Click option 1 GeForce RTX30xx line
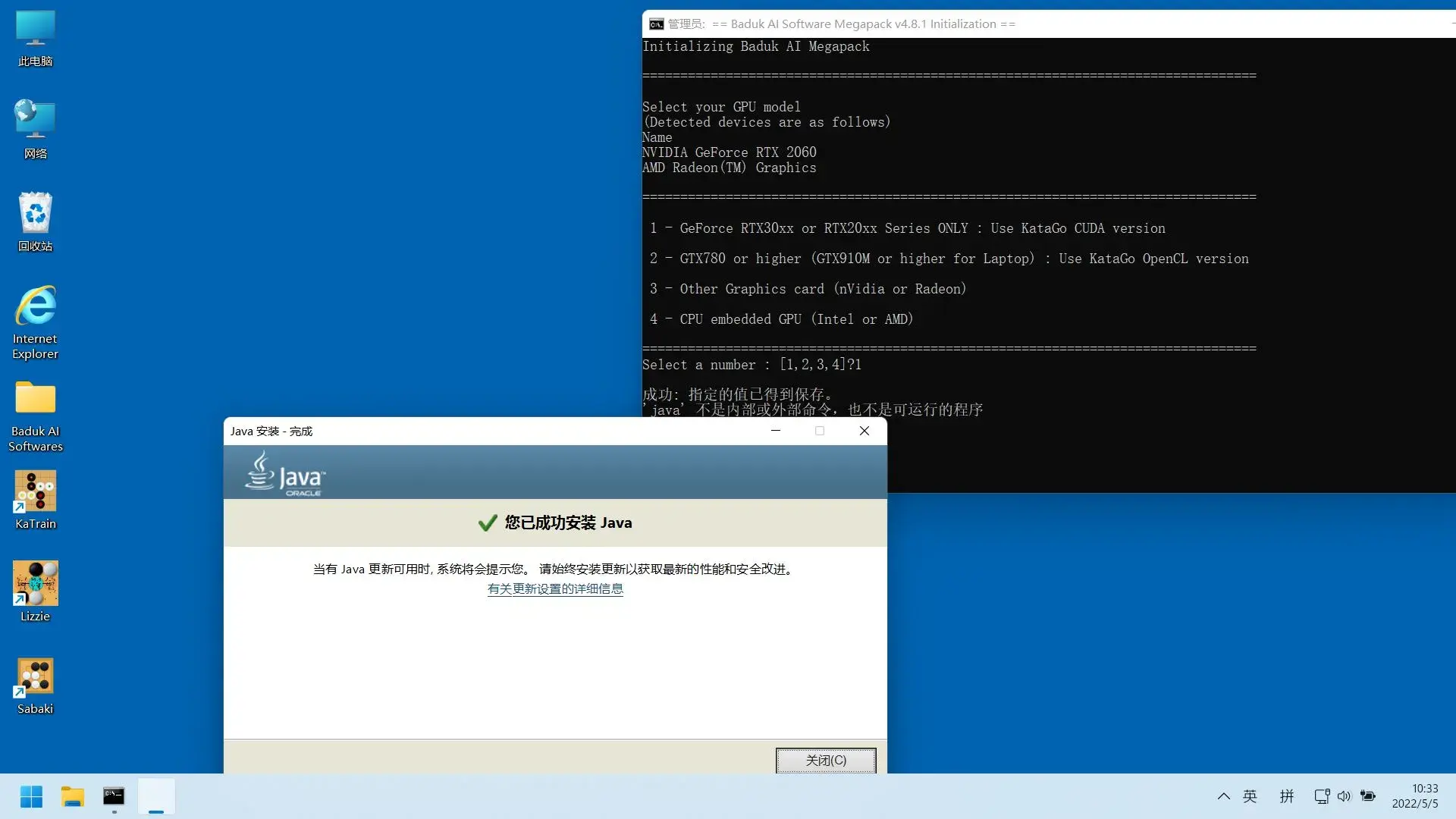This screenshot has width=1456, height=819. coord(908,228)
